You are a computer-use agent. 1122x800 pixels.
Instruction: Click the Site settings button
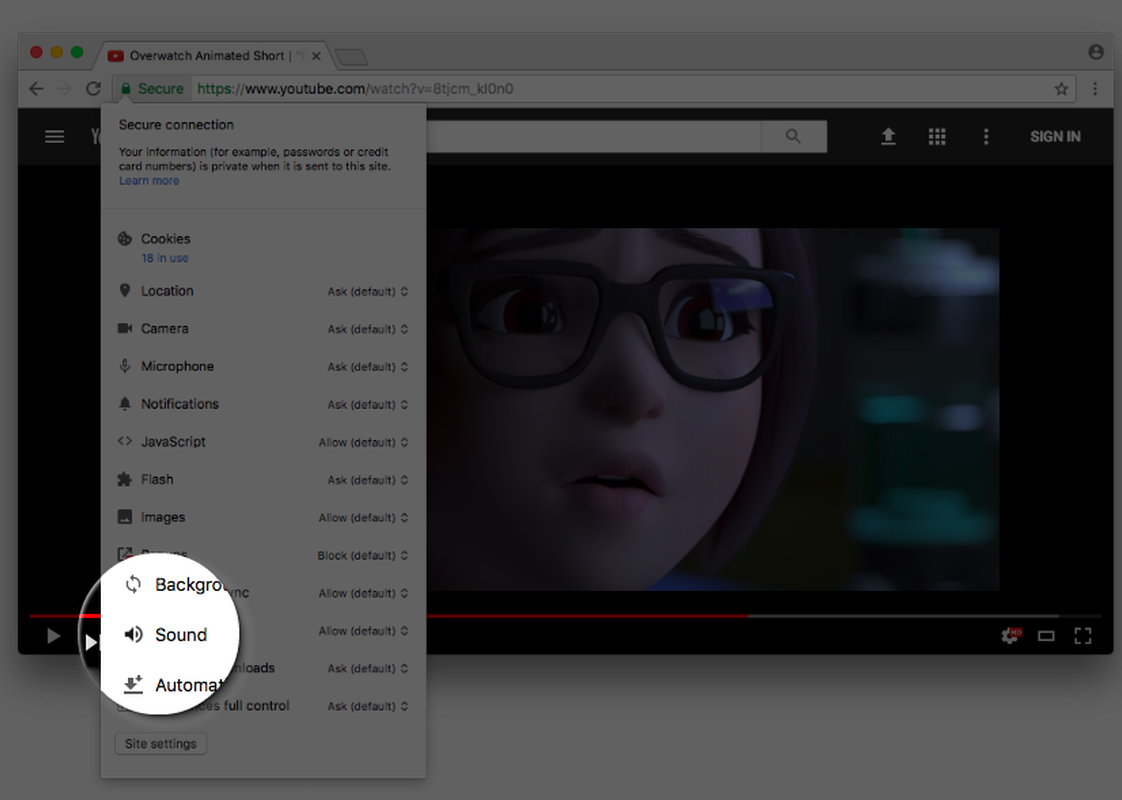click(161, 744)
